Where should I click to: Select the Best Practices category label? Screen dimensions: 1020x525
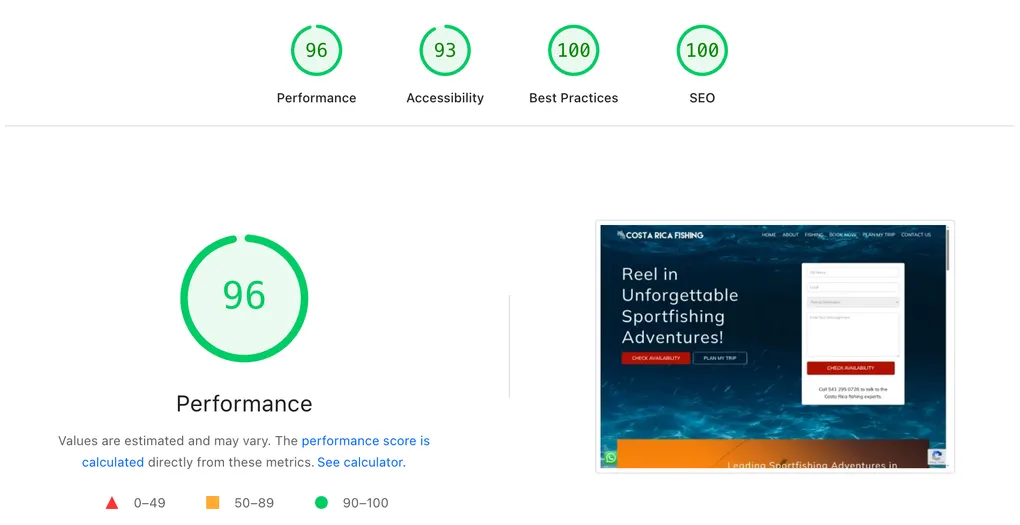pos(574,98)
